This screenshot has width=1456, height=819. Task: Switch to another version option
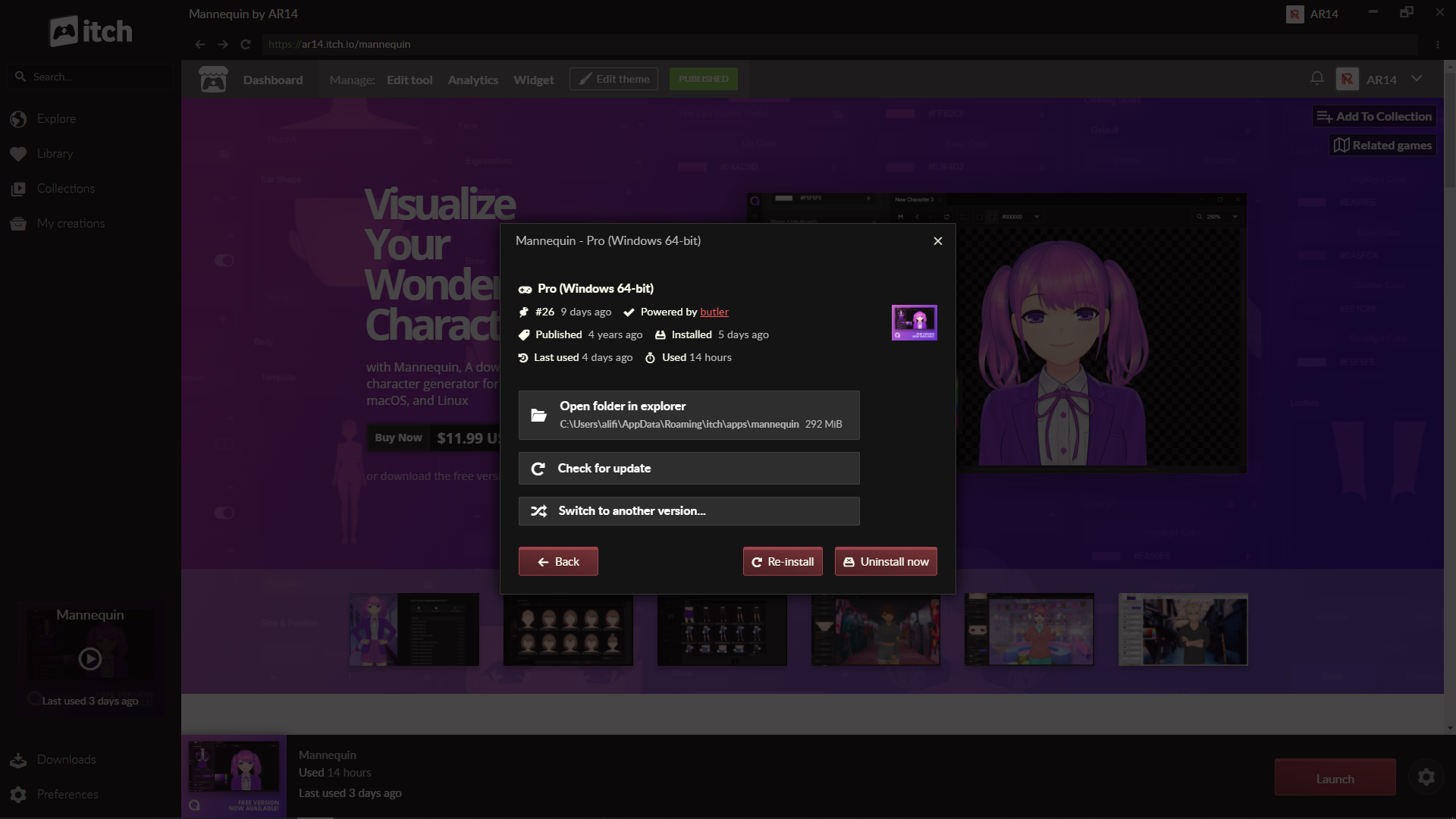689,511
